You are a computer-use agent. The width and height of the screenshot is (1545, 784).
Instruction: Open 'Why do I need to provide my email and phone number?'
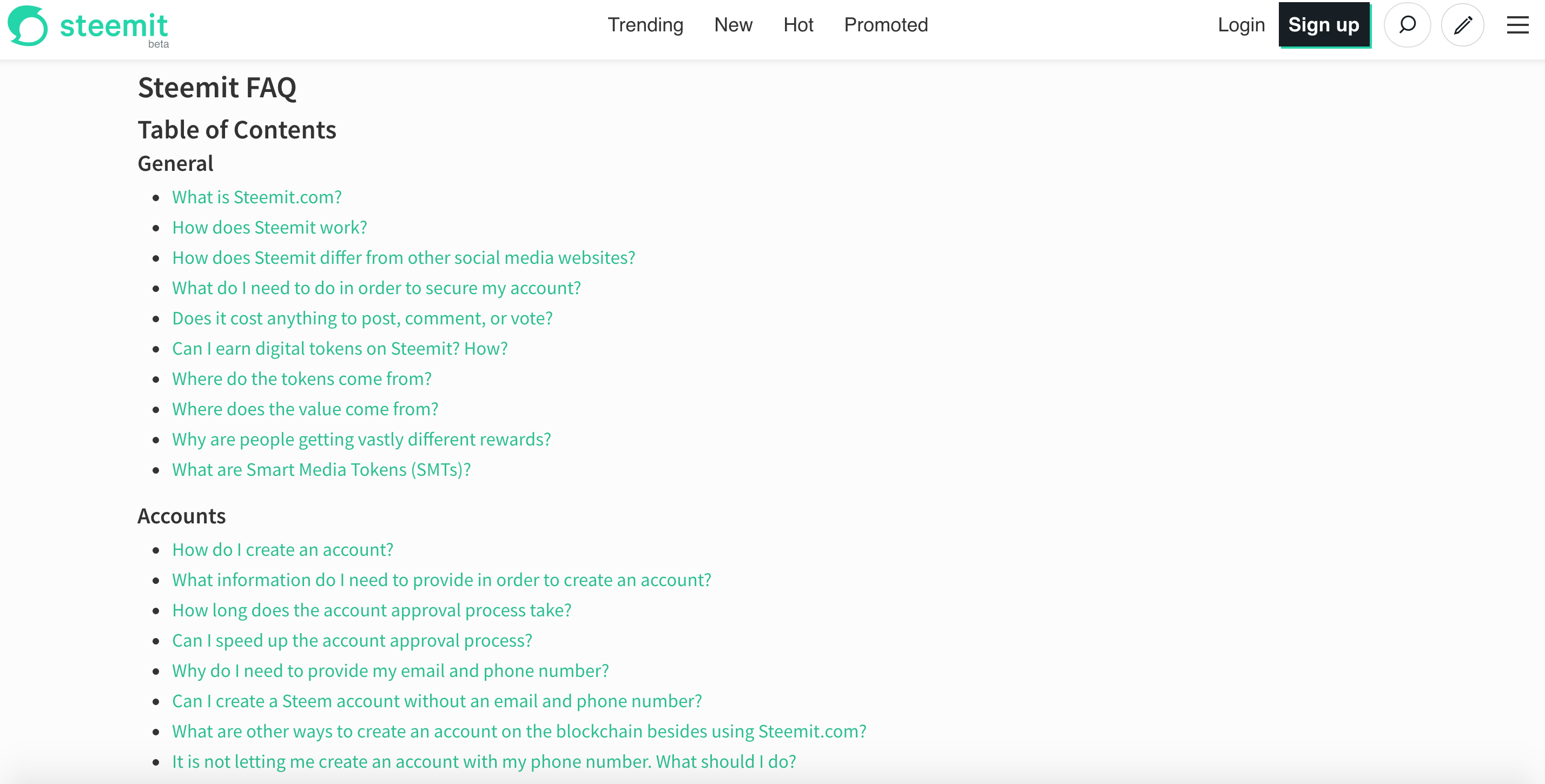coord(391,670)
